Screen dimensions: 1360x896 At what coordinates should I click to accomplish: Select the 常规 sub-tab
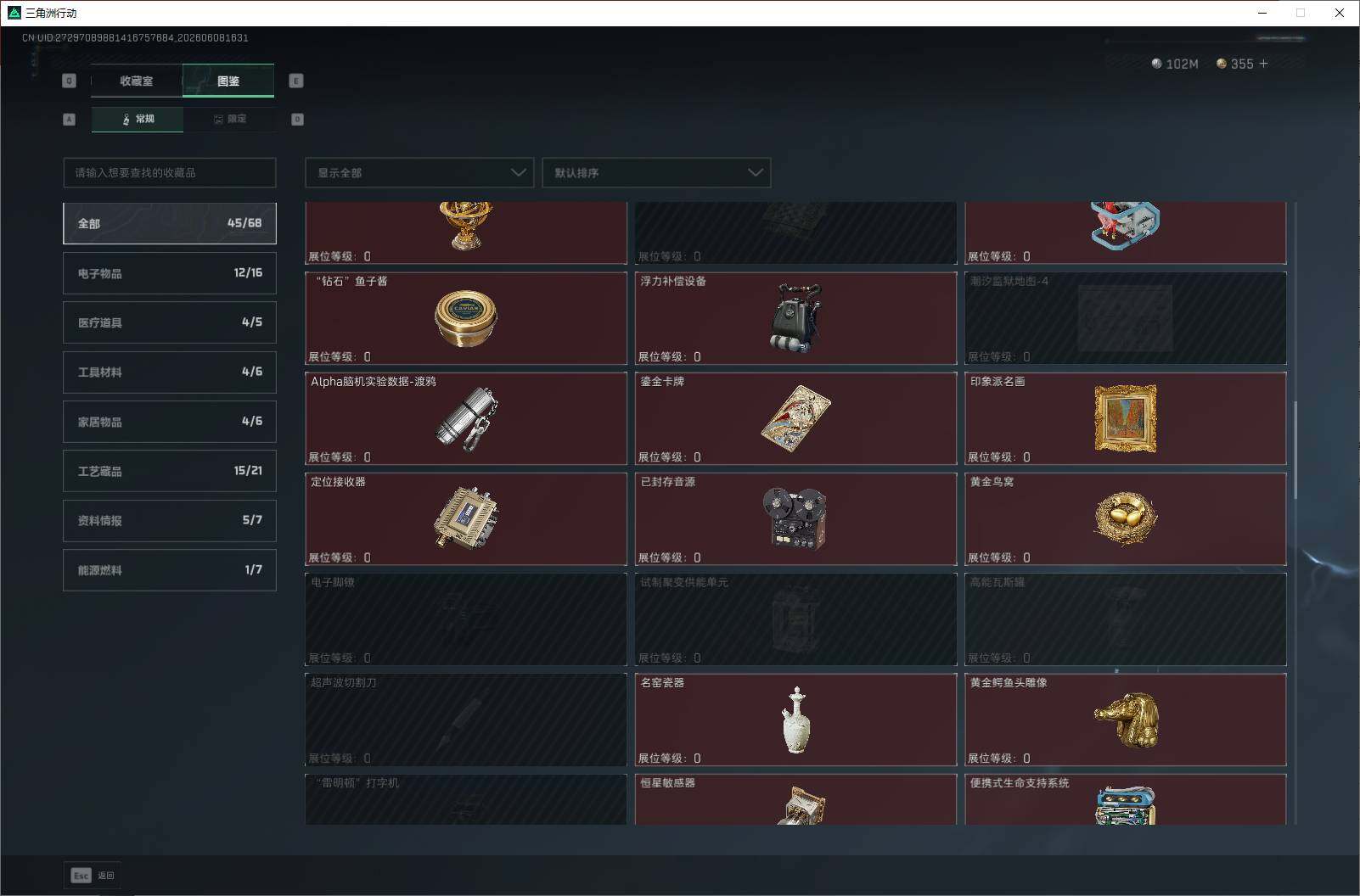tap(138, 119)
